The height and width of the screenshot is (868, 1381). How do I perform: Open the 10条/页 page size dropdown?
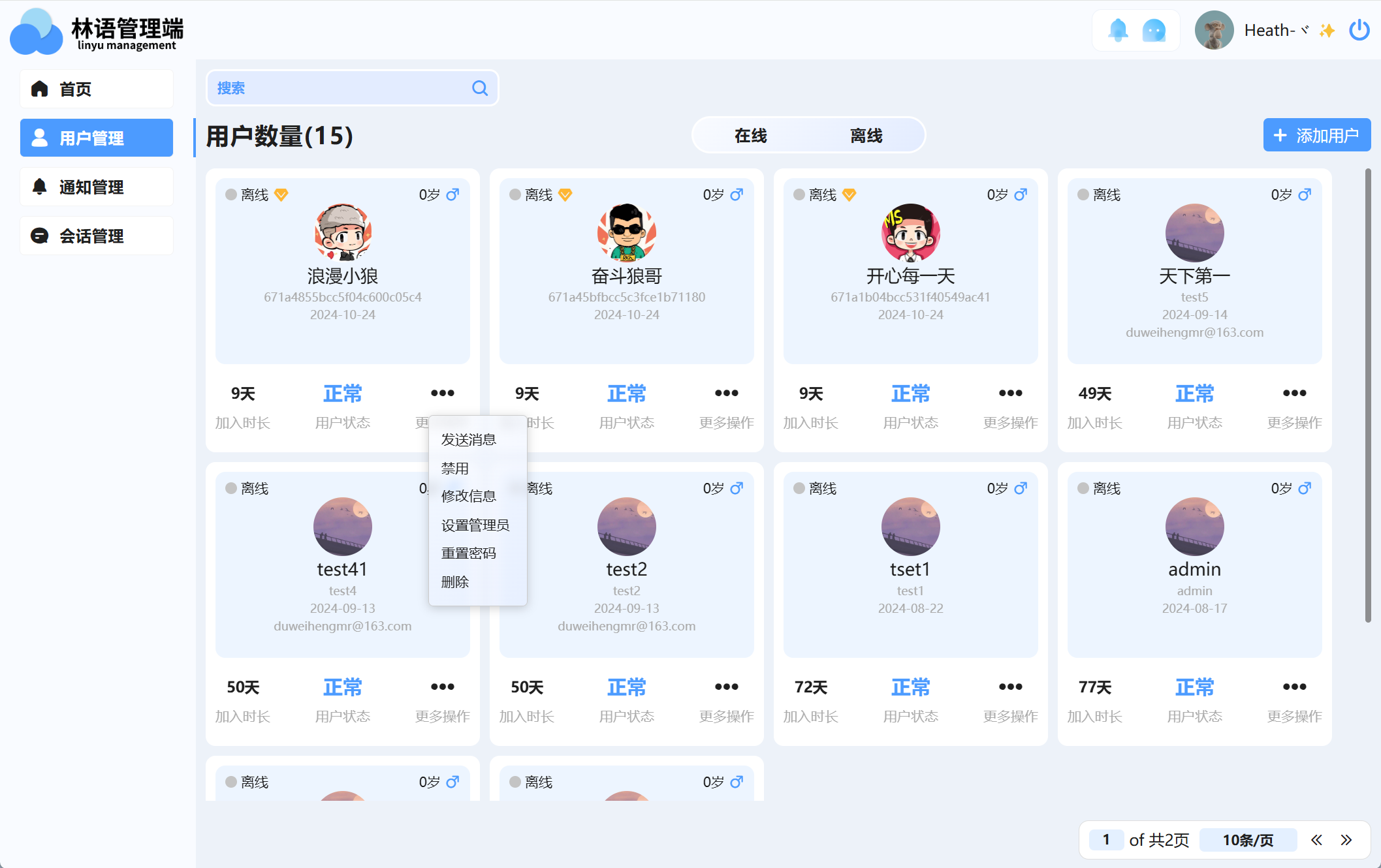click(1248, 840)
